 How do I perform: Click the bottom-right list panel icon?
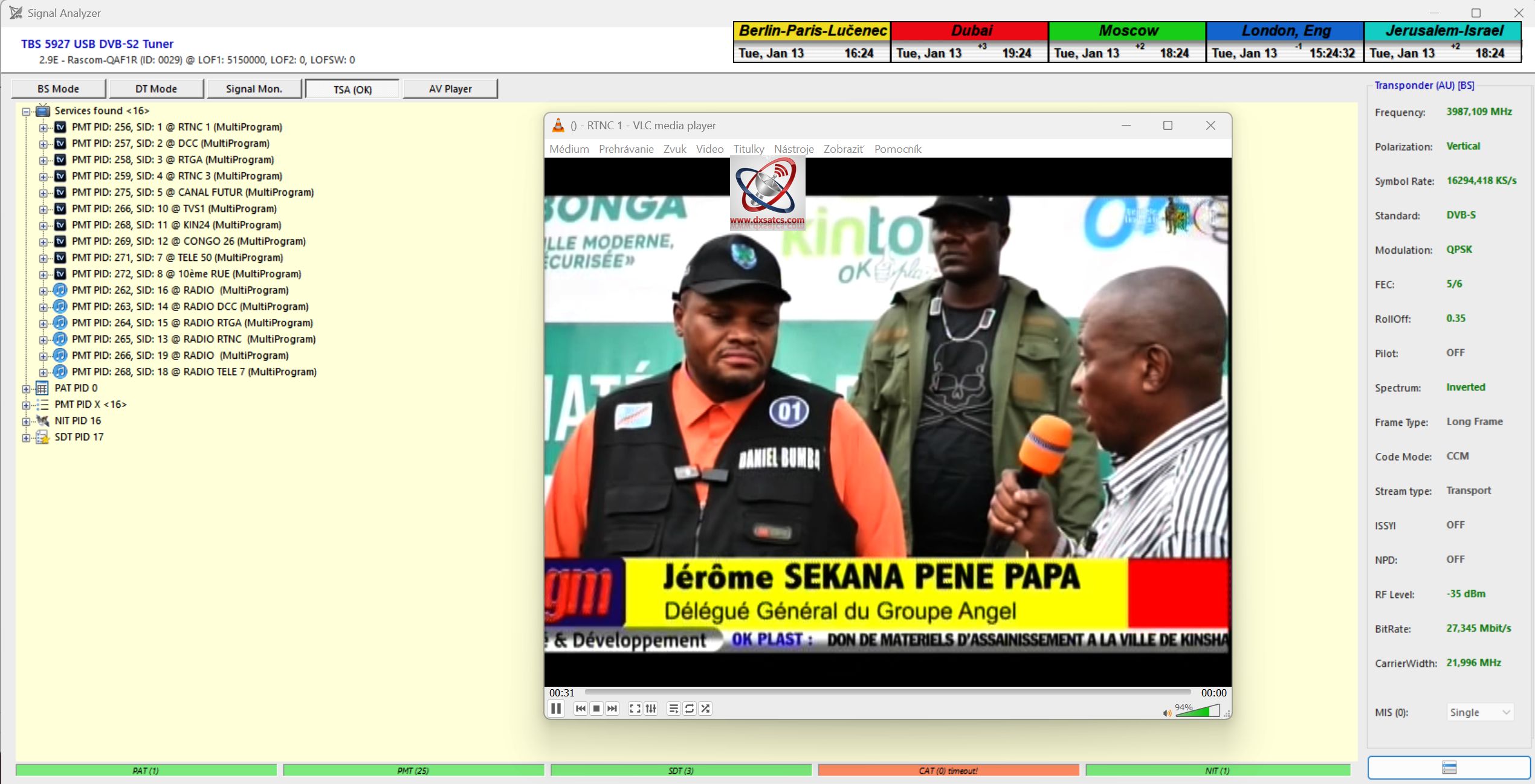pyautogui.click(x=1449, y=768)
